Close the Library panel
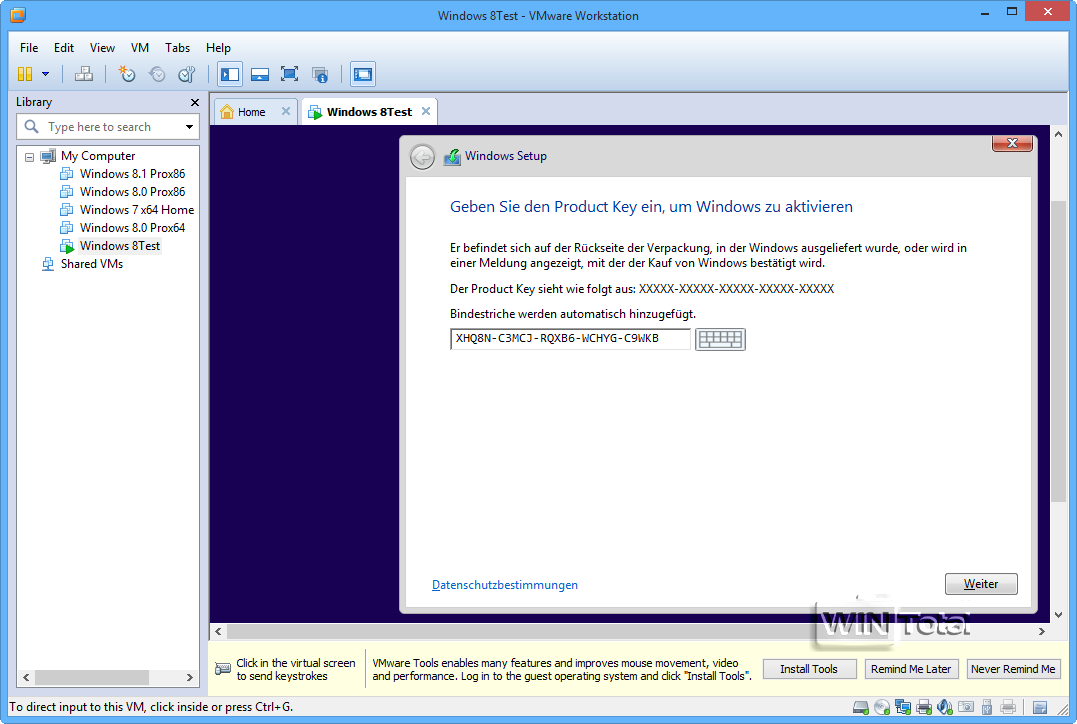Screen dimensions: 1077x724 (x=194, y=102)
